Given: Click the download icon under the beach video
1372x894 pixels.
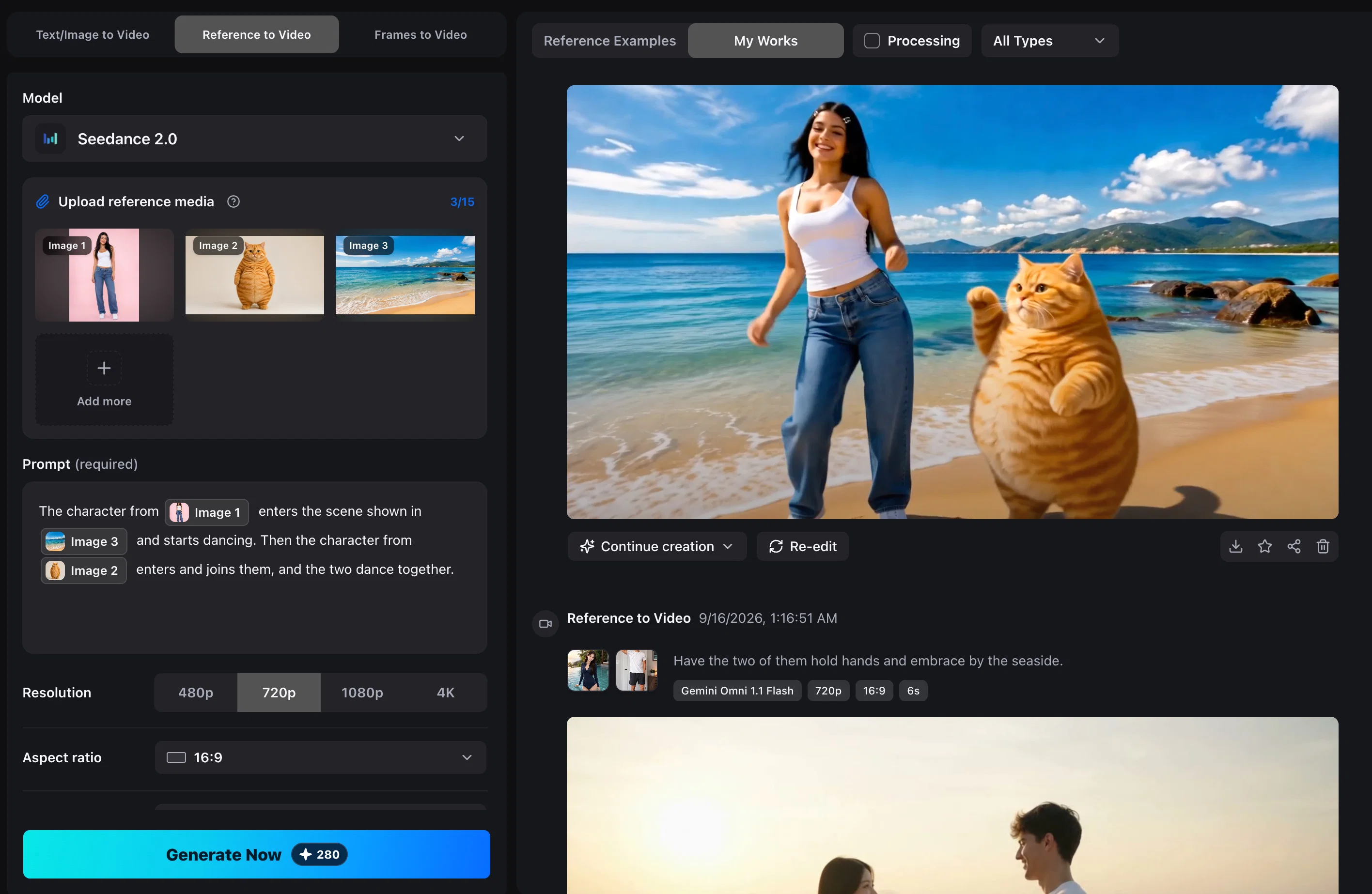Looking at the screenshot, I should tap(1235, 546).
